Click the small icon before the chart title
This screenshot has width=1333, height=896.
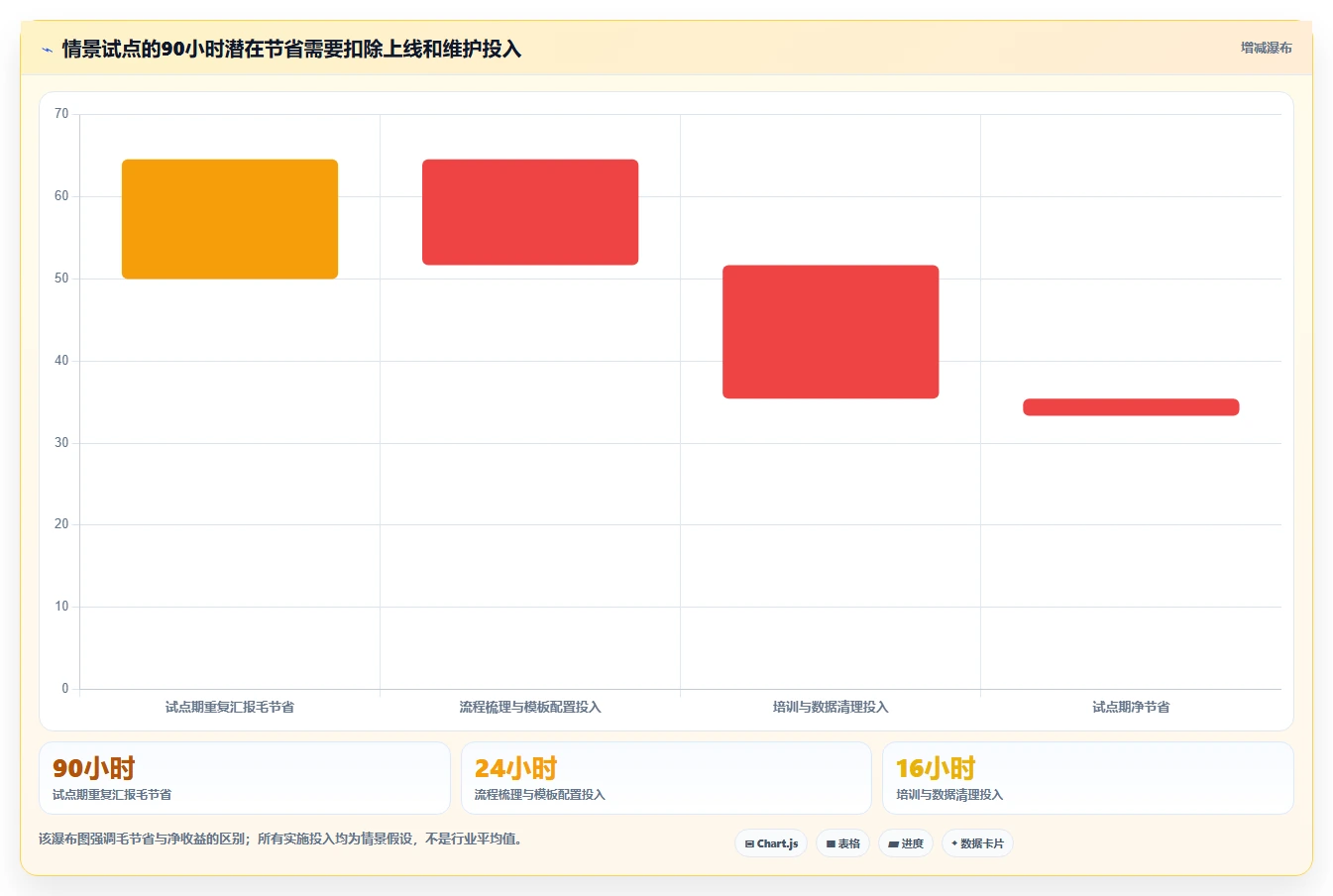[x=47, y=50]
